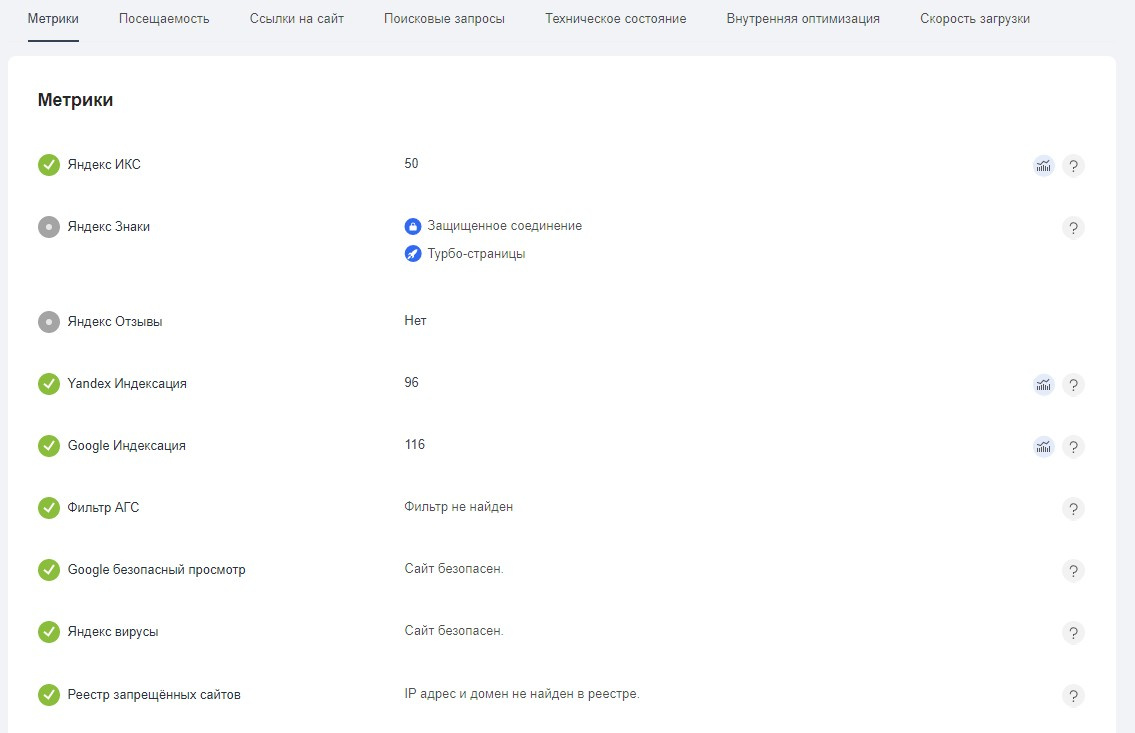Click the green check next to Яндекс вирусы

48,632
